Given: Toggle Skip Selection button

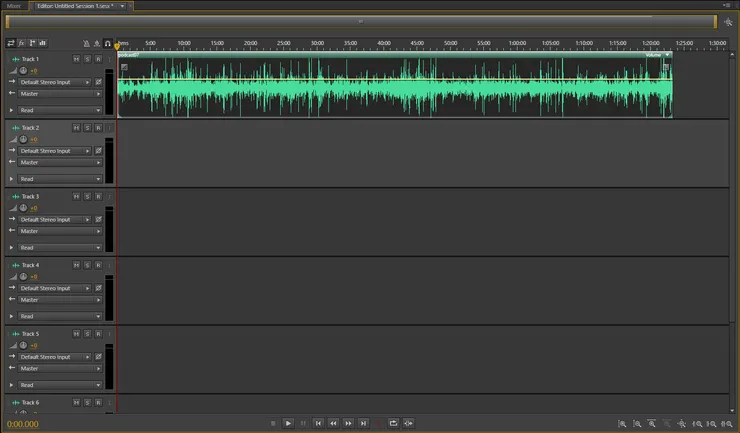Looking at the screenshot, I should tap(409, 424).
